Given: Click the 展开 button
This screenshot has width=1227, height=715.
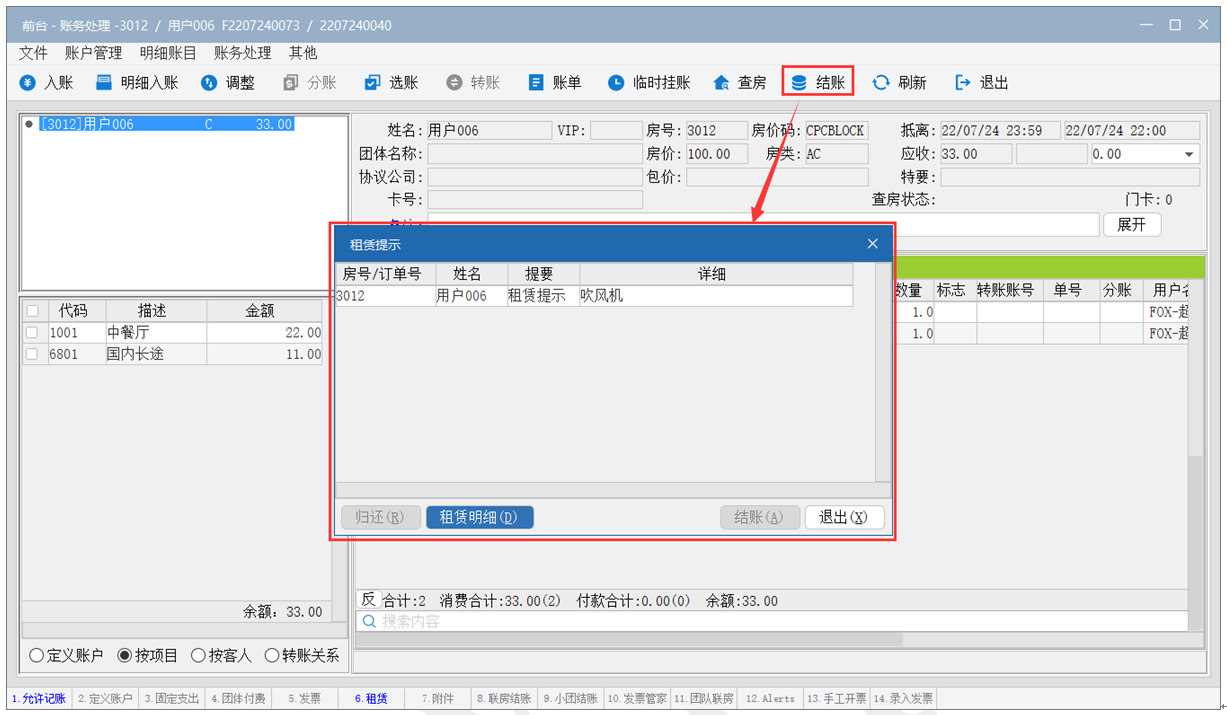Looking at the screenshot, I should 1132,224.
